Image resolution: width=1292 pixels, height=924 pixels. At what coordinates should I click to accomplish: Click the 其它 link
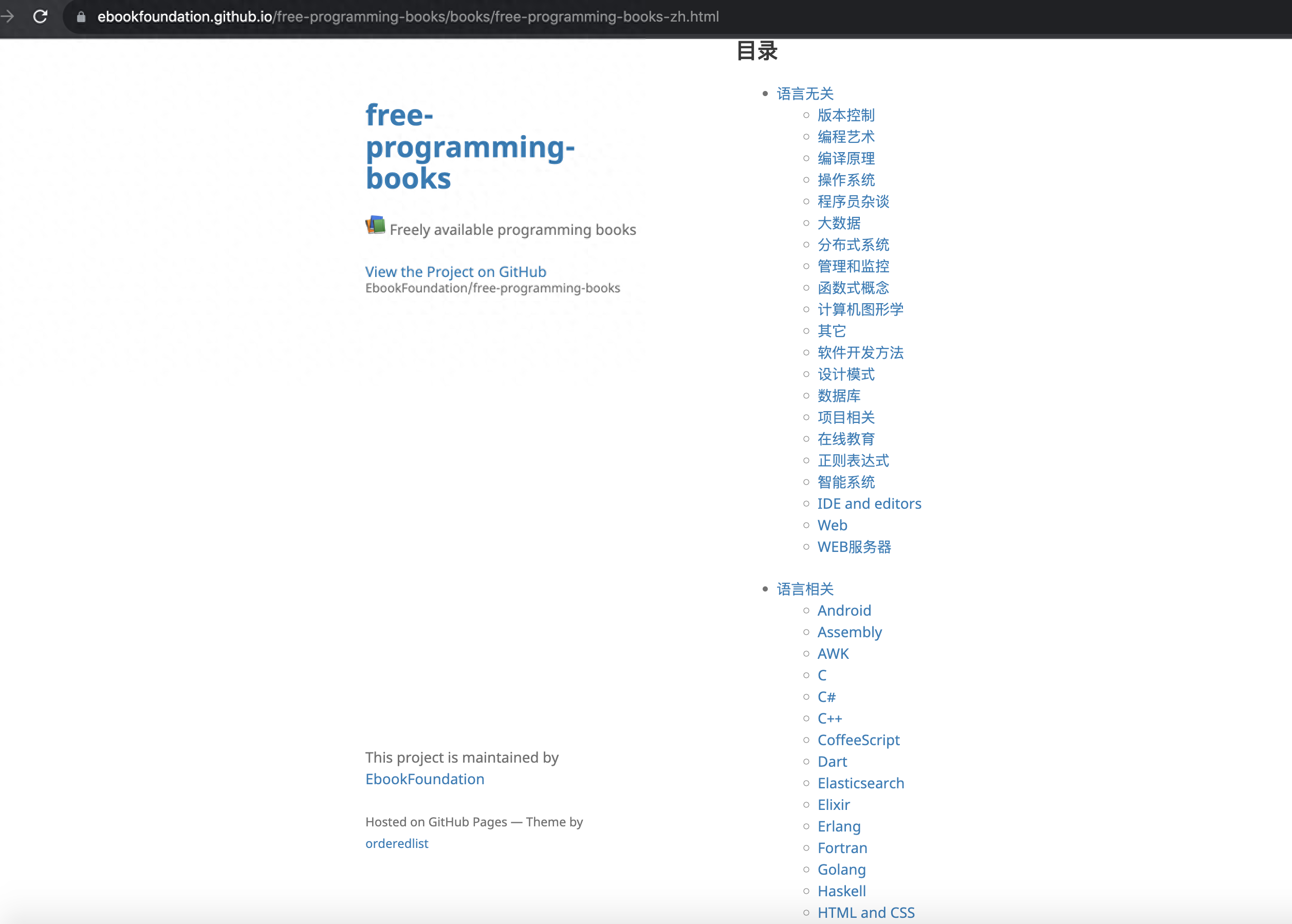pos(832,331)
